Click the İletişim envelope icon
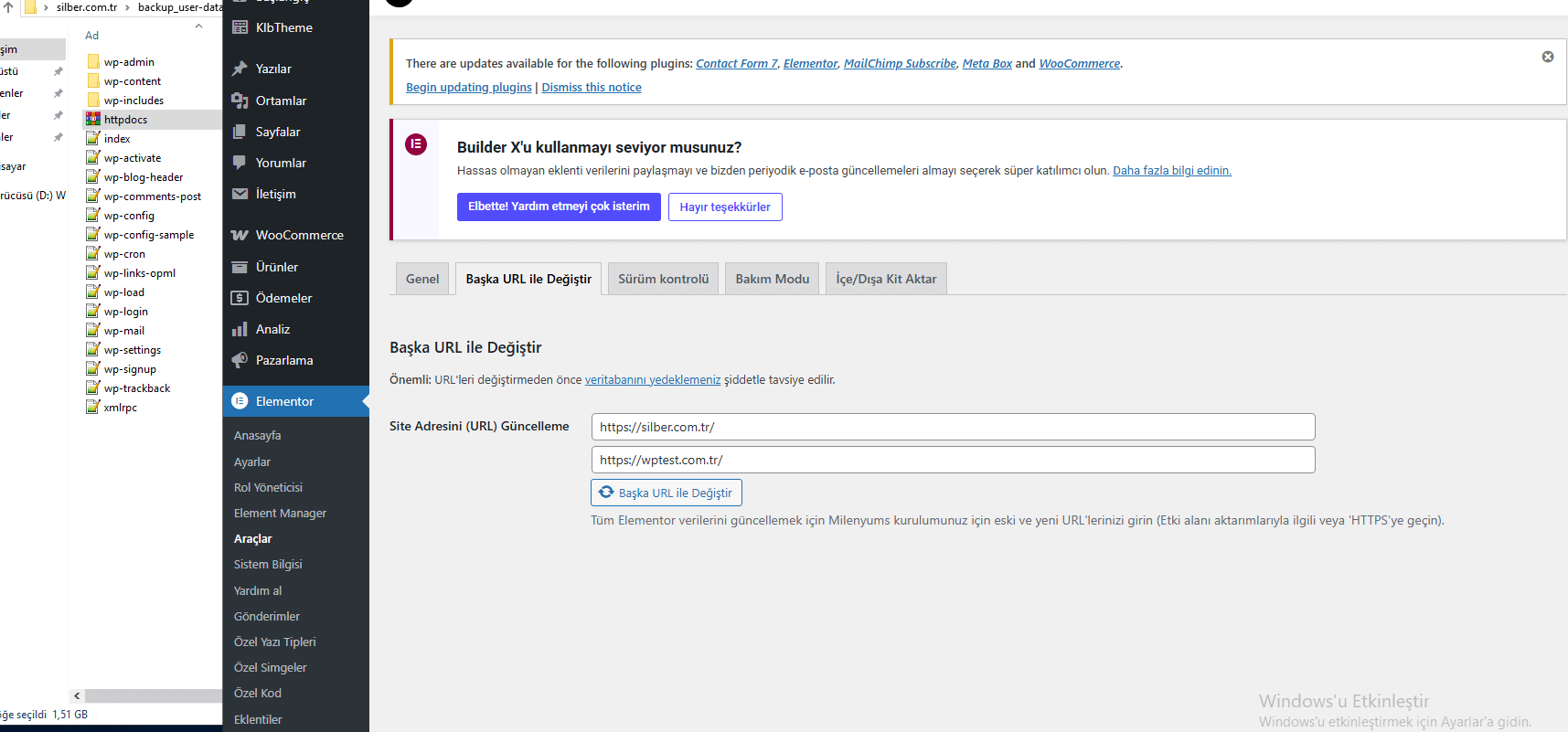Screen dimensions: 1568x732 coord(240,194)
